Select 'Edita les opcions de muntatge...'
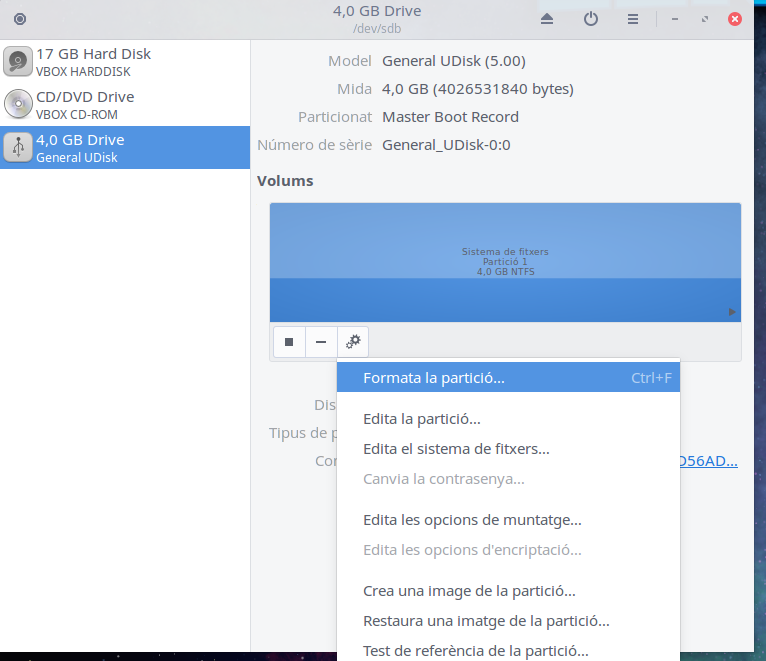The width and height of the screenshot is (766, 661). tap(472, 520)
